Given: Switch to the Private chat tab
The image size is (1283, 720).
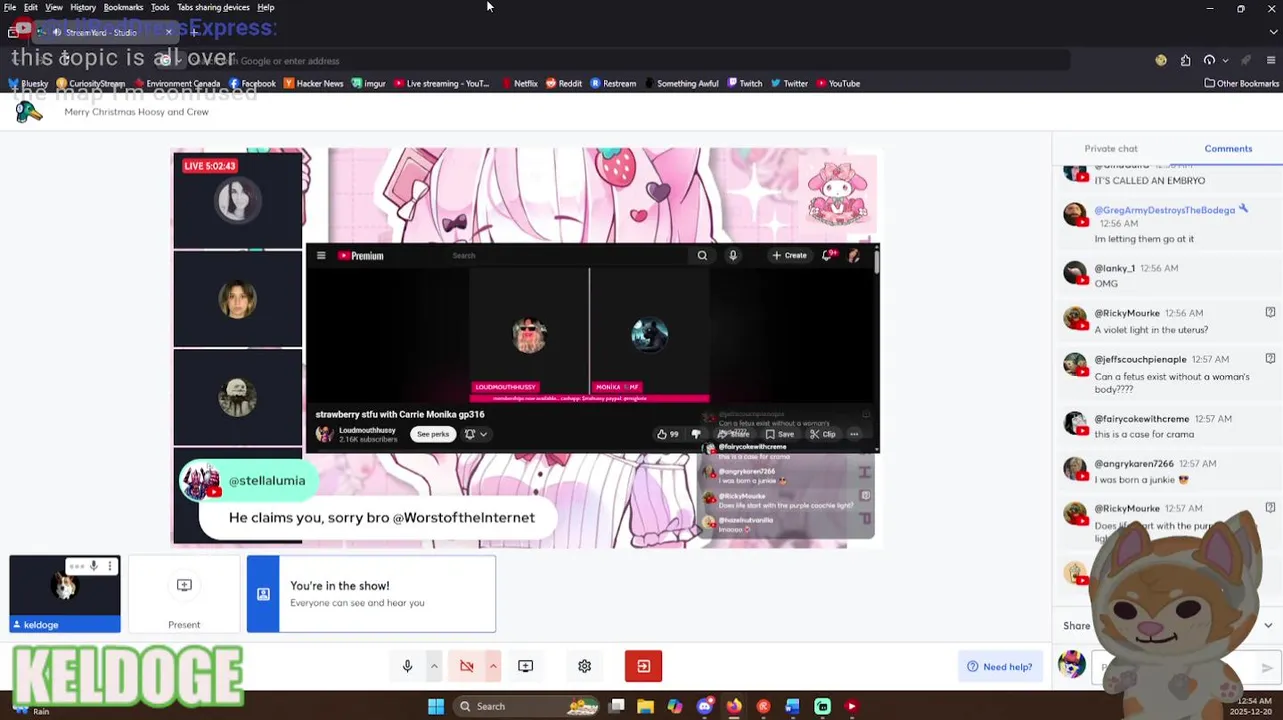Looking at the screenshot, I should pyautogui.click(x=1110, y=148).
